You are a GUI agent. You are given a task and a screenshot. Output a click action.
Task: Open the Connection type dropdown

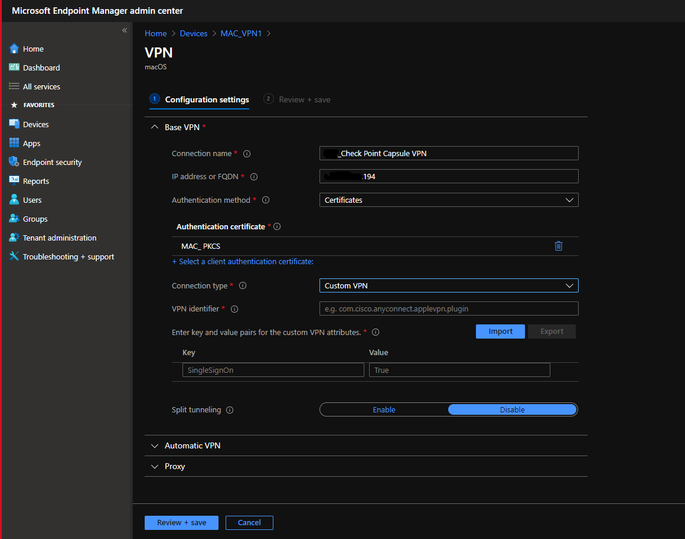tap(448, 286)
